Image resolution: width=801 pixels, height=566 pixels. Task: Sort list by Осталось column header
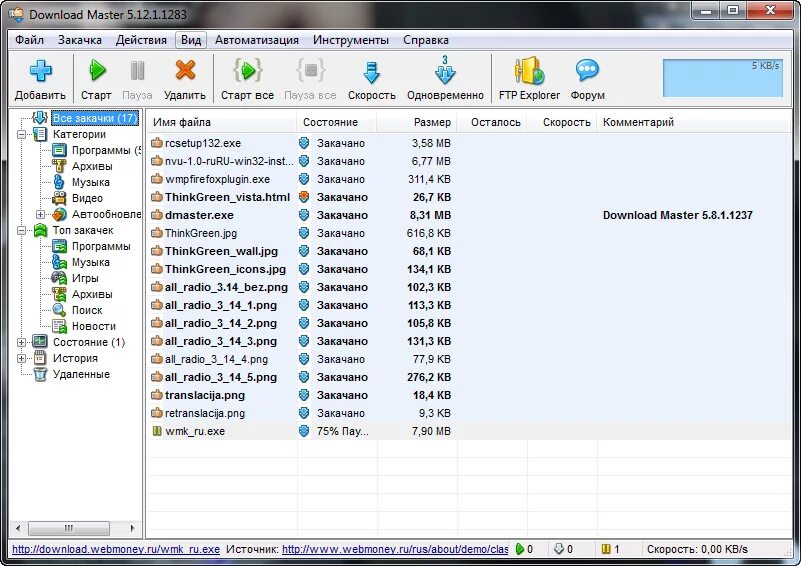492,122
